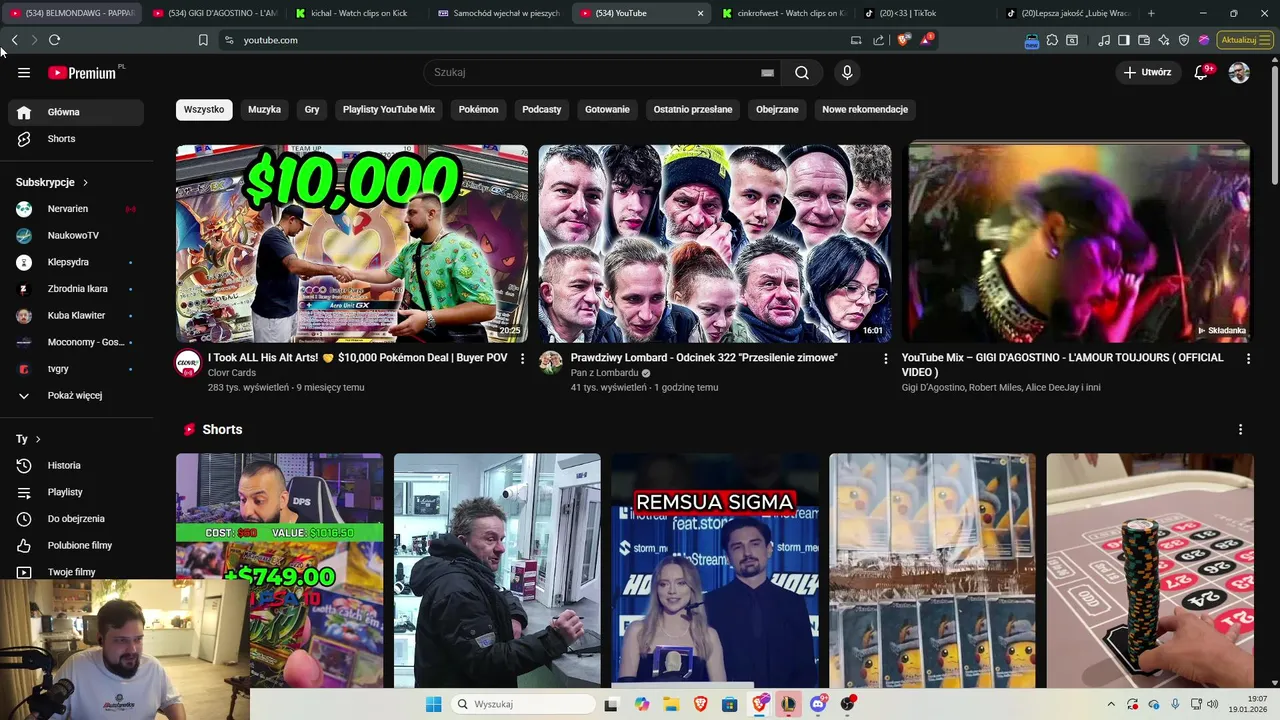The height and width of the screenshot is (720, 1280).
Task: Toggle the browser sidebar panel icon
Action: point(1123,40)
